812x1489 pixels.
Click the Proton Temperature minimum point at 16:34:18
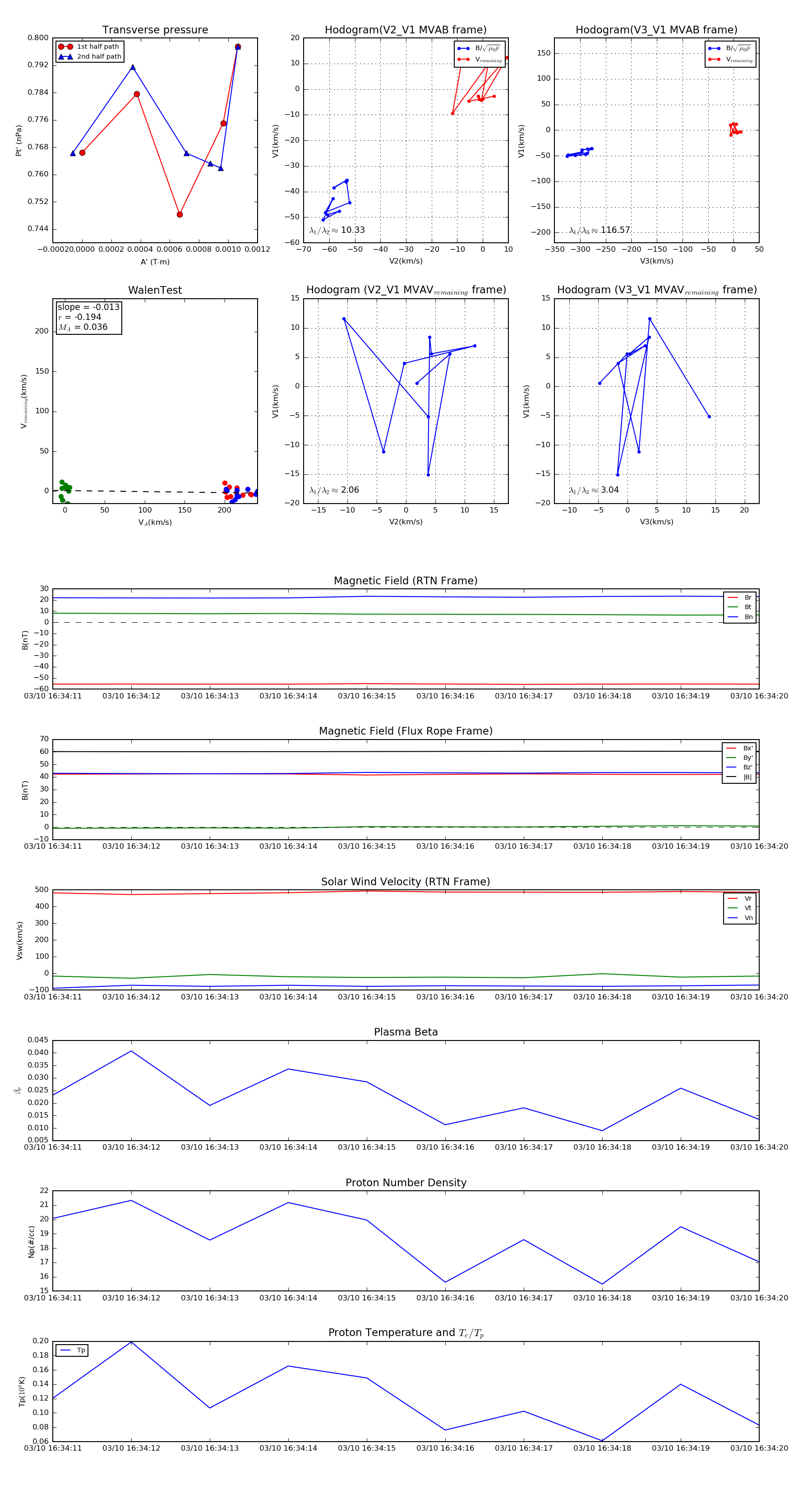point(602,1440)
